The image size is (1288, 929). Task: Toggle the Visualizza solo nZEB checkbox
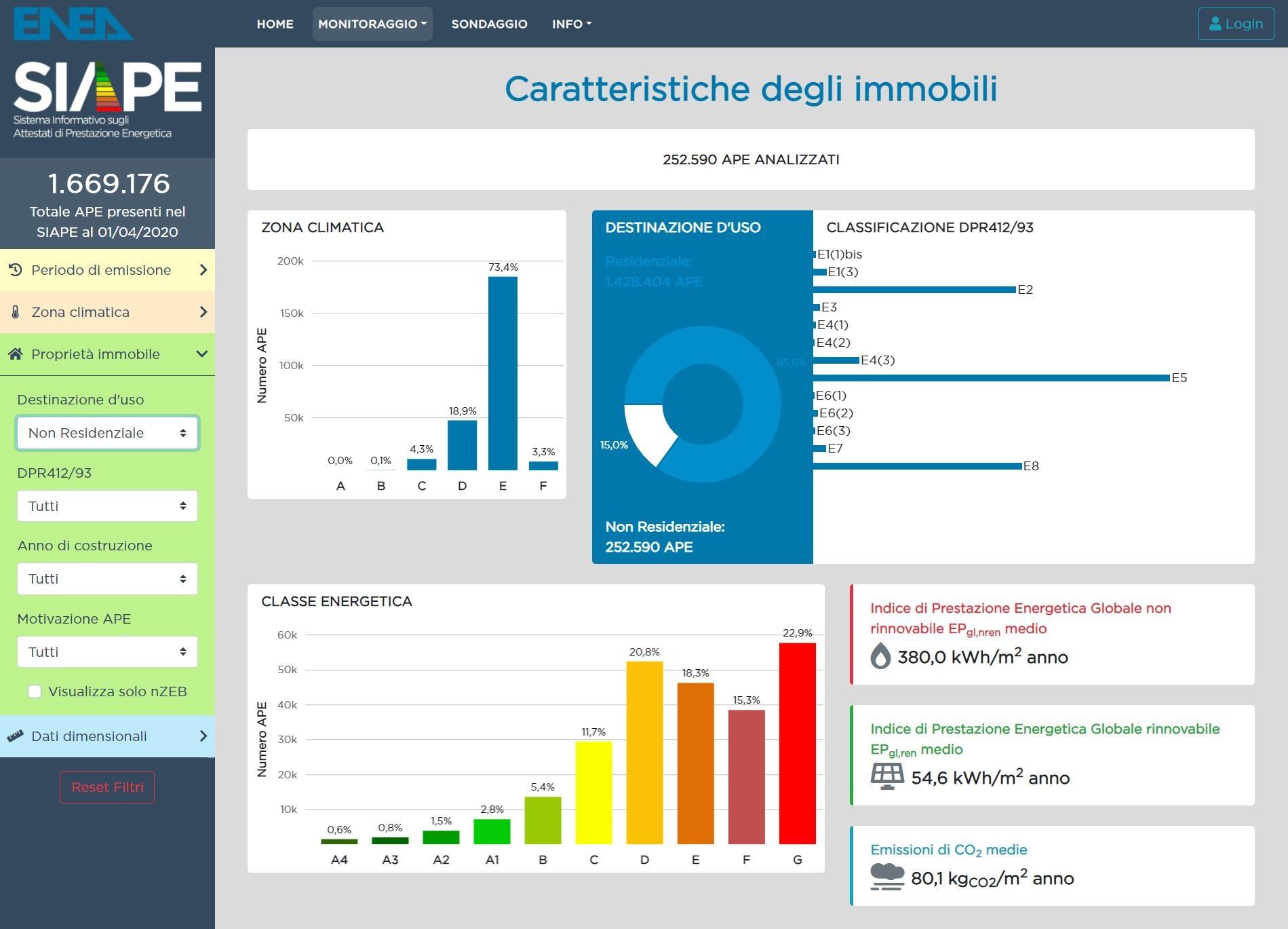pos(35,691)
